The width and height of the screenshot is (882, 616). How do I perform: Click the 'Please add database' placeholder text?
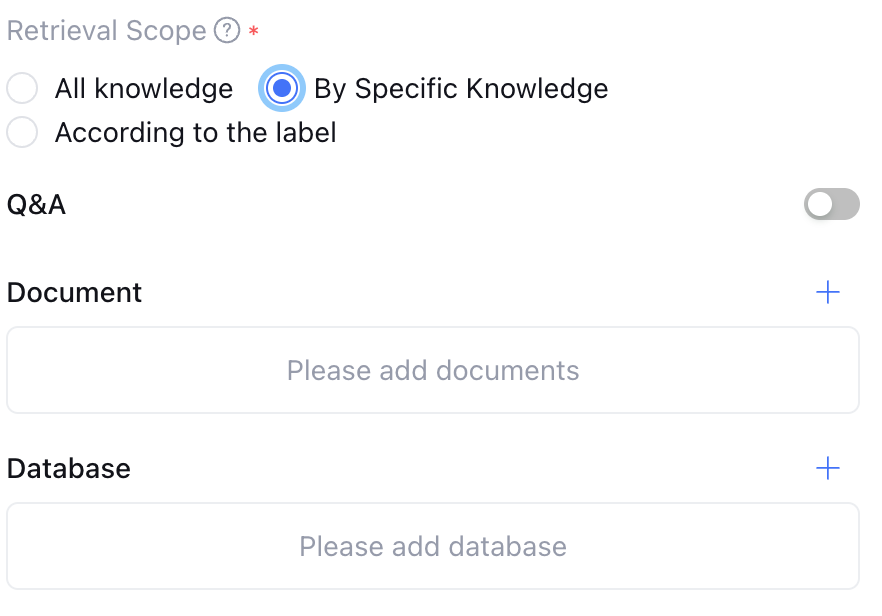(x=433, y=546)
